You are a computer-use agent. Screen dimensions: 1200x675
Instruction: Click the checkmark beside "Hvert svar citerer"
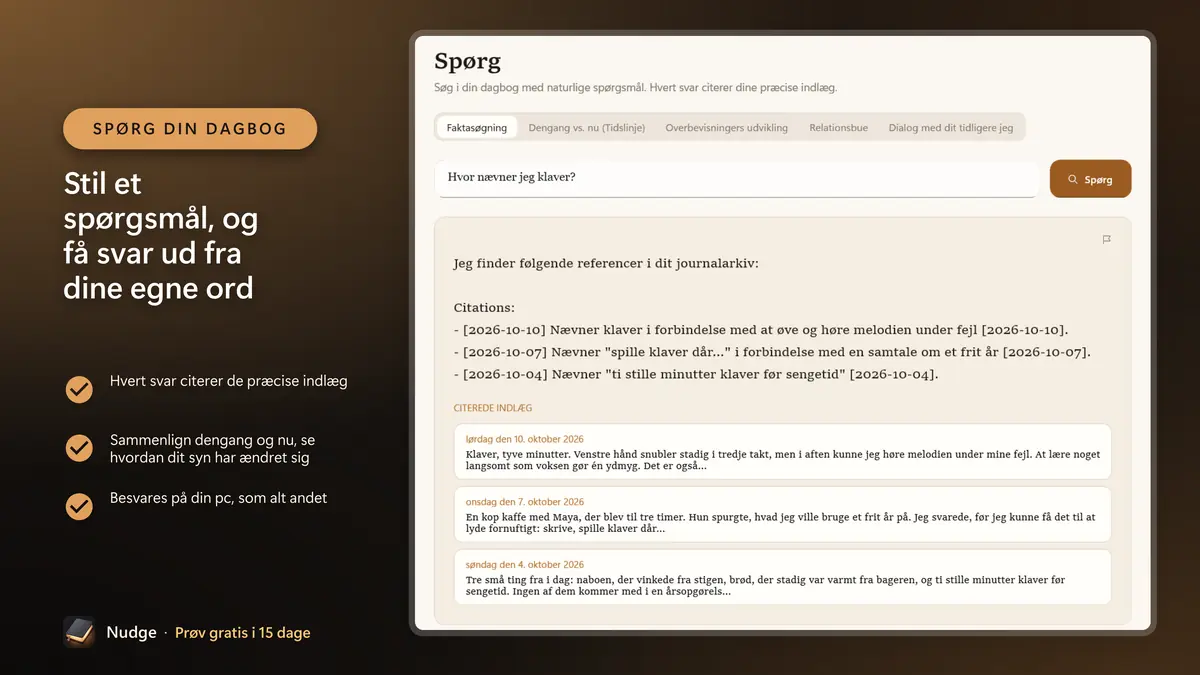pyautogui.click(x=79, y=389)
